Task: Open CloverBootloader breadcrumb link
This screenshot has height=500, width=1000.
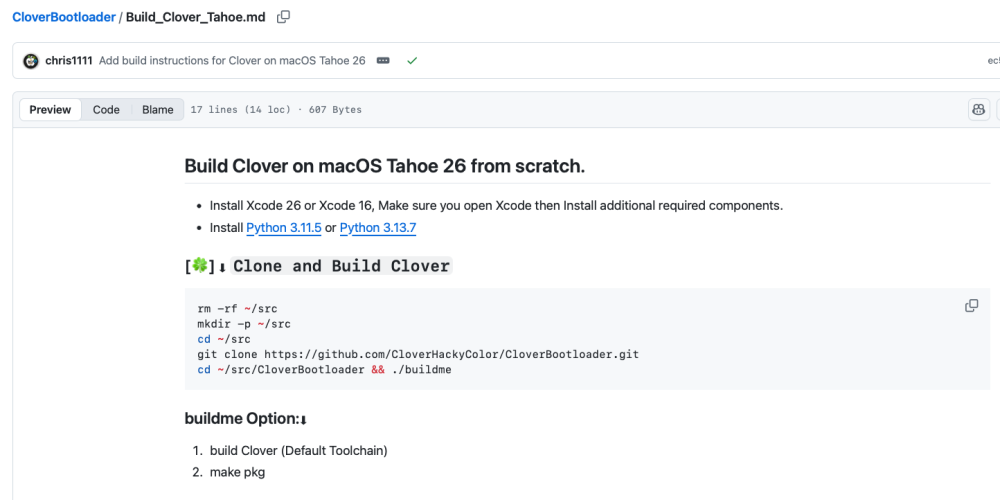Action: tap(64, 17)
